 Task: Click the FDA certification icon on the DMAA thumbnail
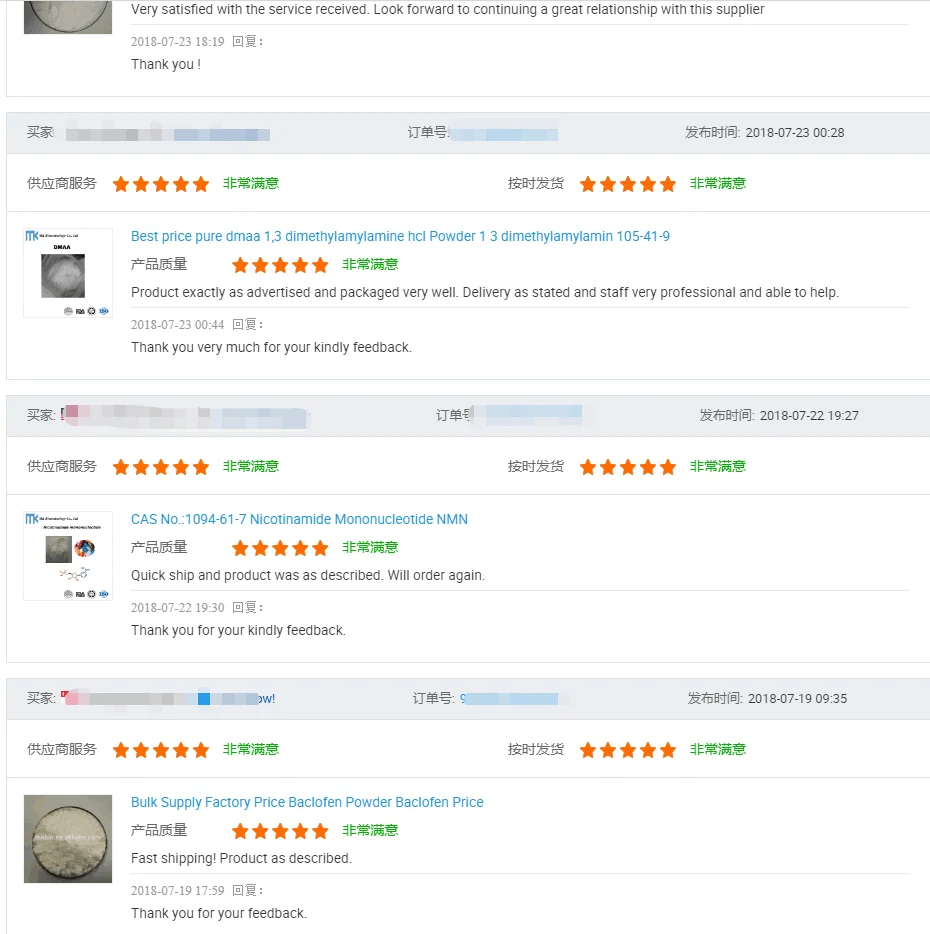[x=80, y=311]
